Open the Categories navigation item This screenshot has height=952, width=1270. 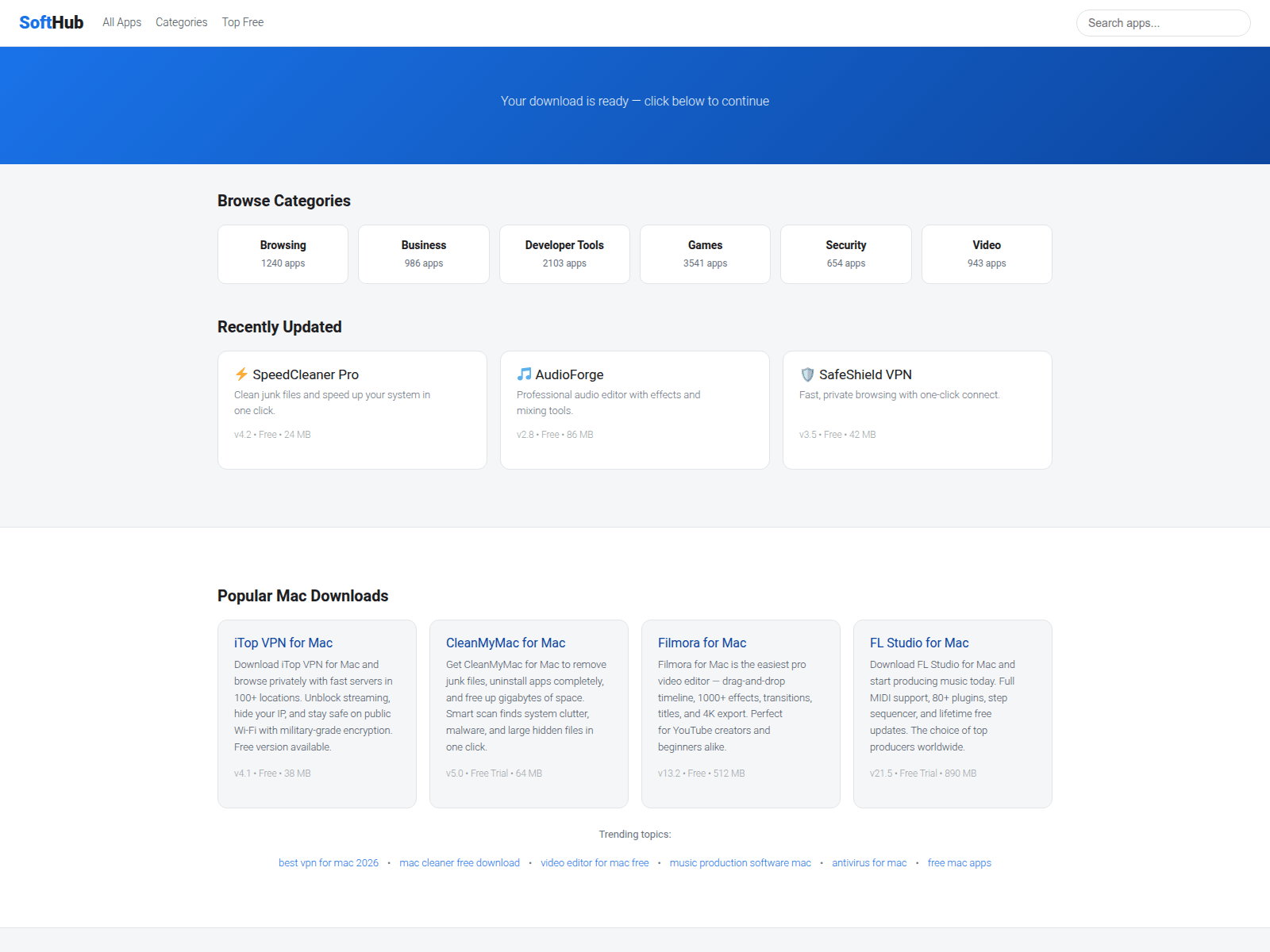[181, 22]
